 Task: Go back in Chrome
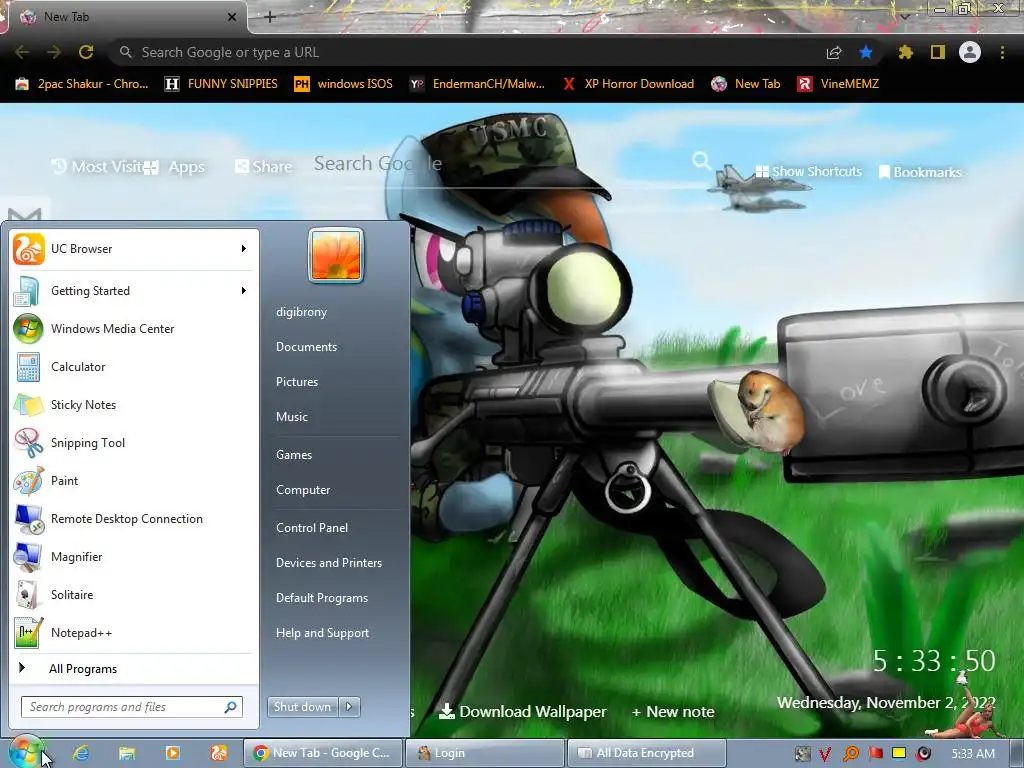22,52
